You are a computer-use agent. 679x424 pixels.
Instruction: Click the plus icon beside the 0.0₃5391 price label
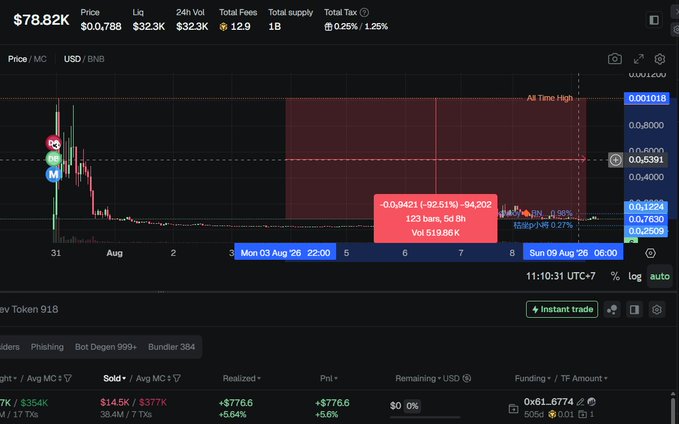(615, 160)
